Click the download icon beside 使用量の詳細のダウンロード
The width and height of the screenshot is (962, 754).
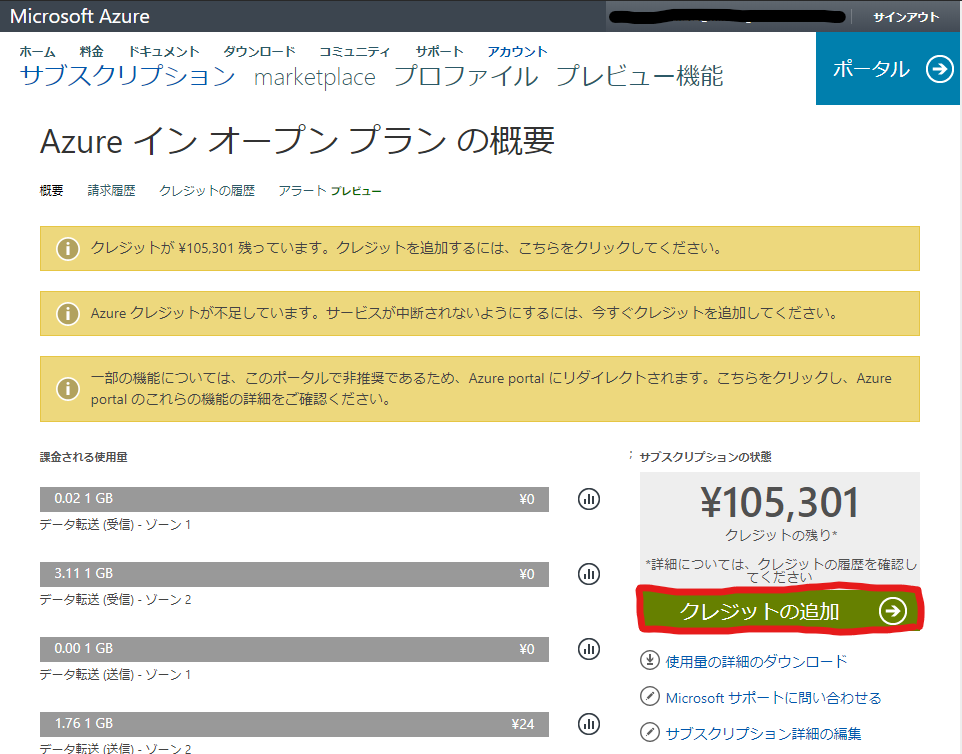click(649, 660)
